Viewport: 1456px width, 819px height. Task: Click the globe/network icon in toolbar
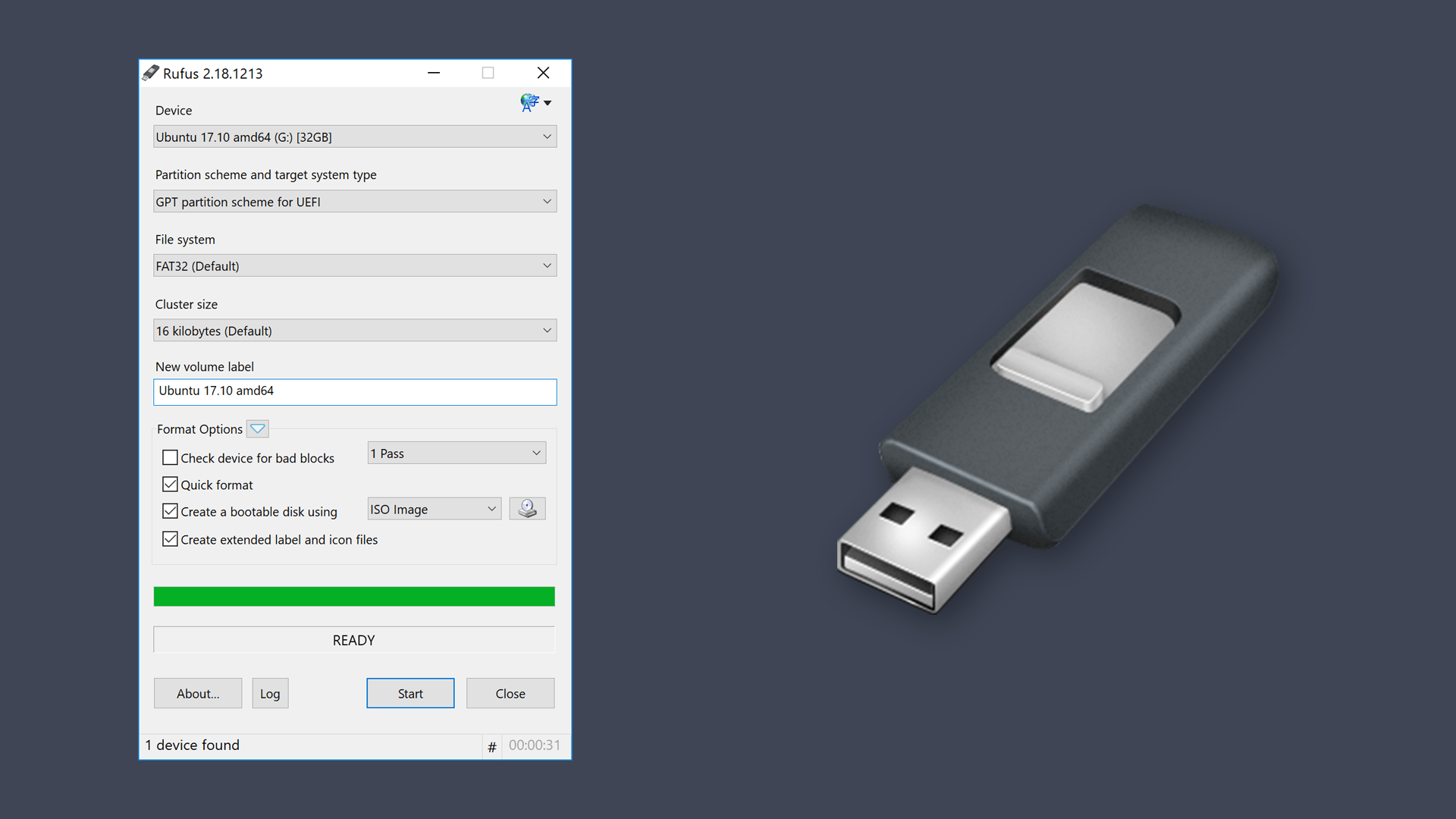(x=529, y=103)
